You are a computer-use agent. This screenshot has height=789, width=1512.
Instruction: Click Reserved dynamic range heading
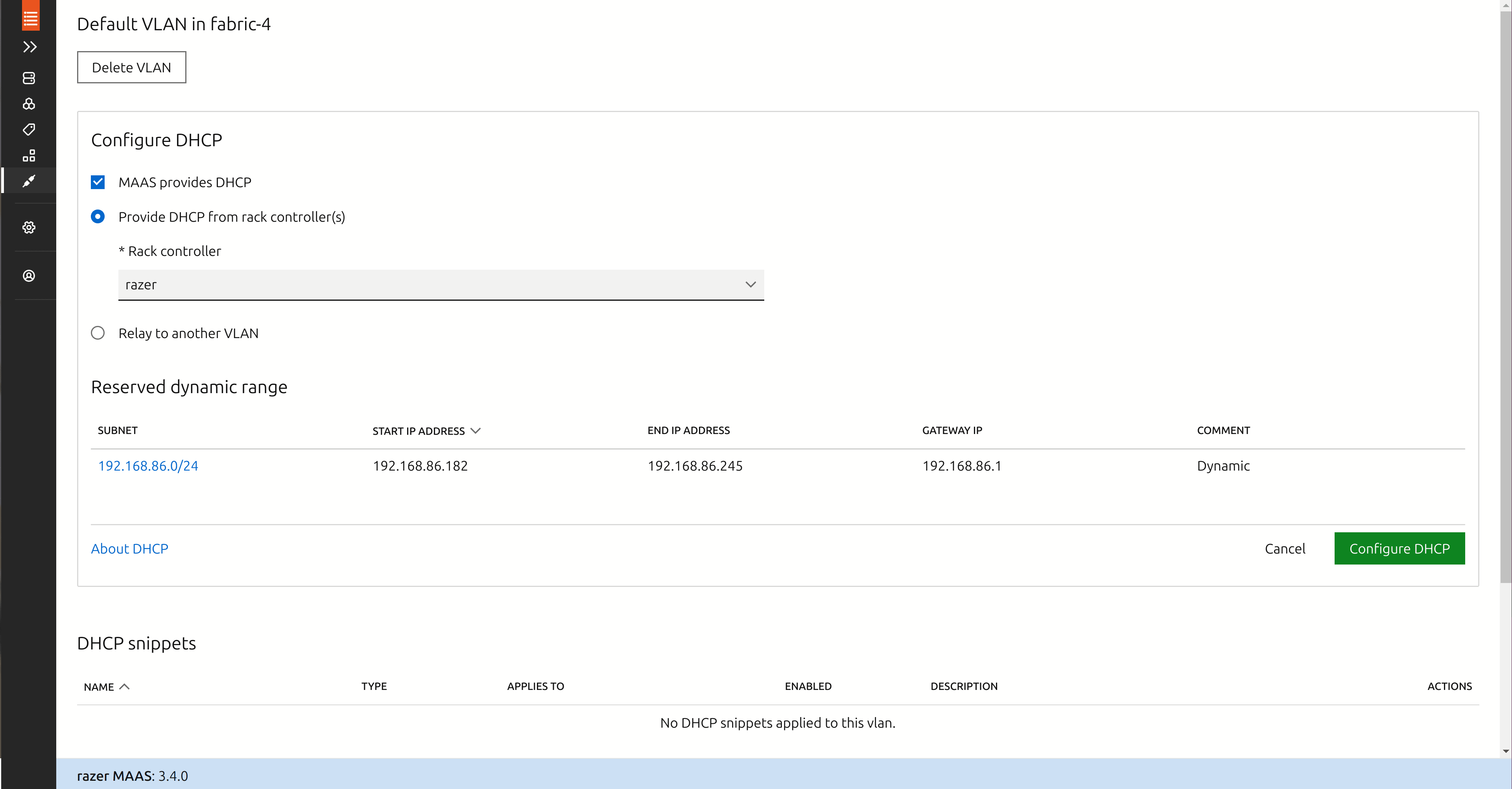[x=189, y=387]
